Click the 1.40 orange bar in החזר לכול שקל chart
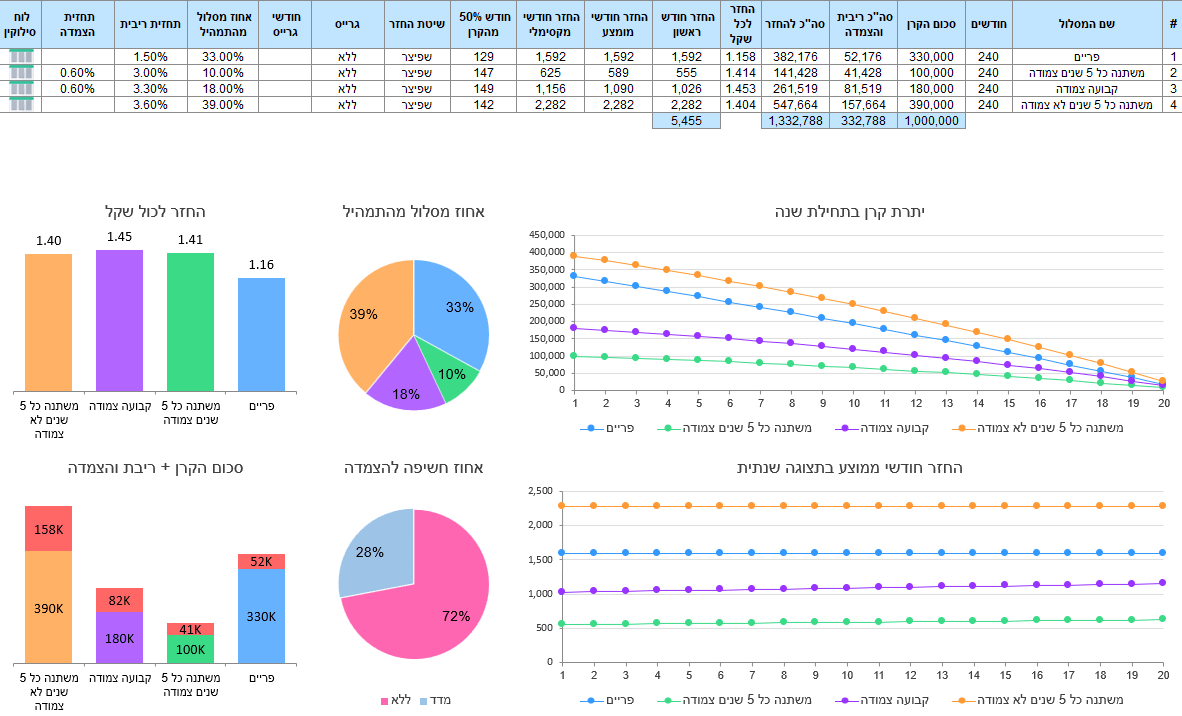The width and height of the screenshot is (1182, 716). [48, 323]
